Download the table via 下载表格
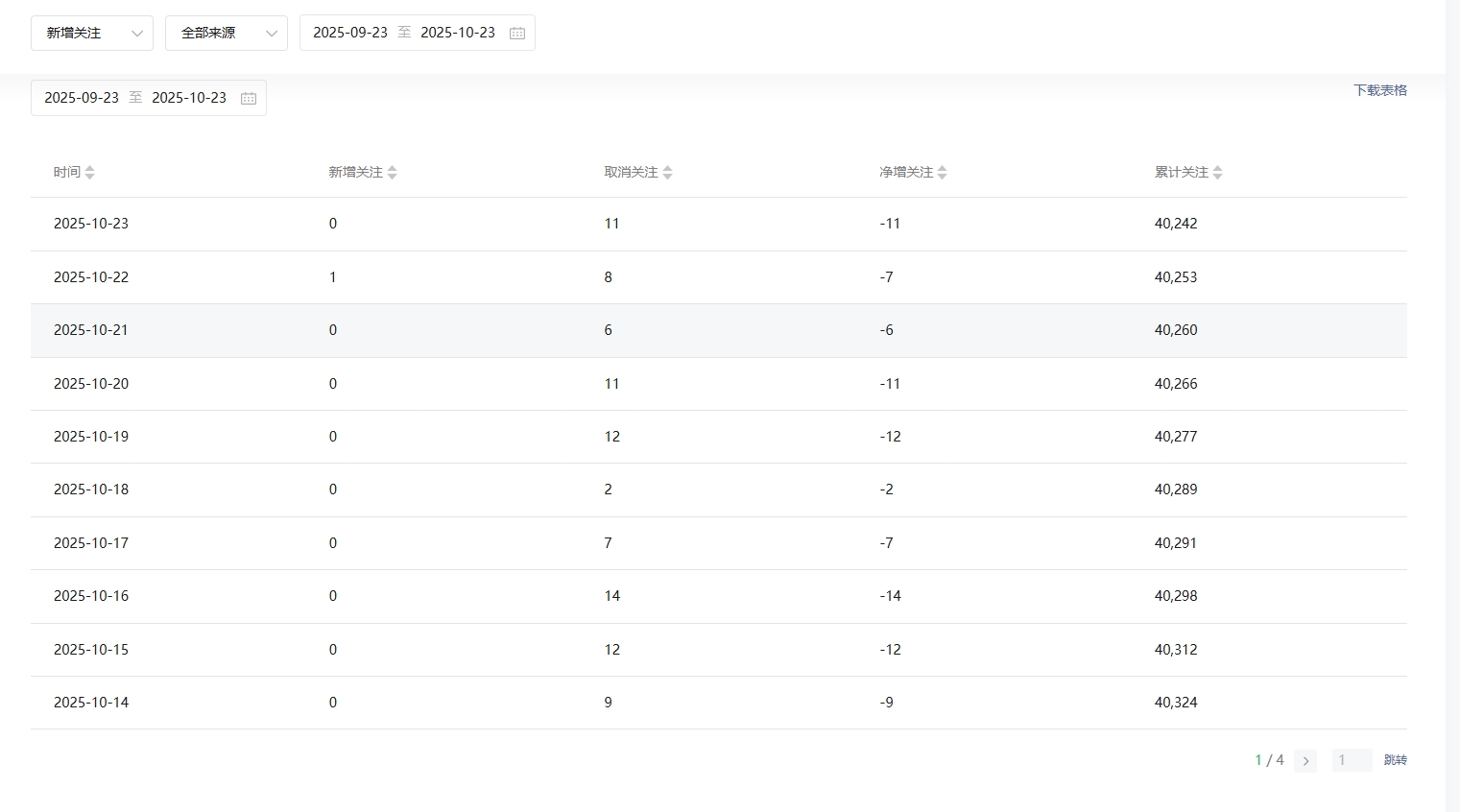 (1379, 90)
